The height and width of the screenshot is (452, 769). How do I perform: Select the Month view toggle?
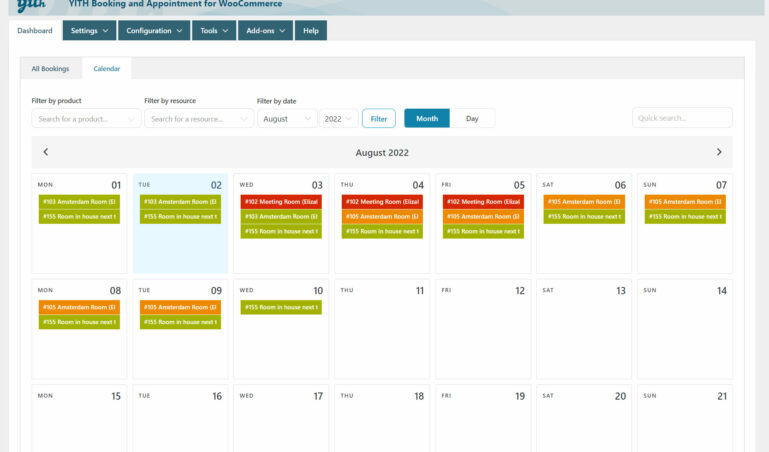427,118
